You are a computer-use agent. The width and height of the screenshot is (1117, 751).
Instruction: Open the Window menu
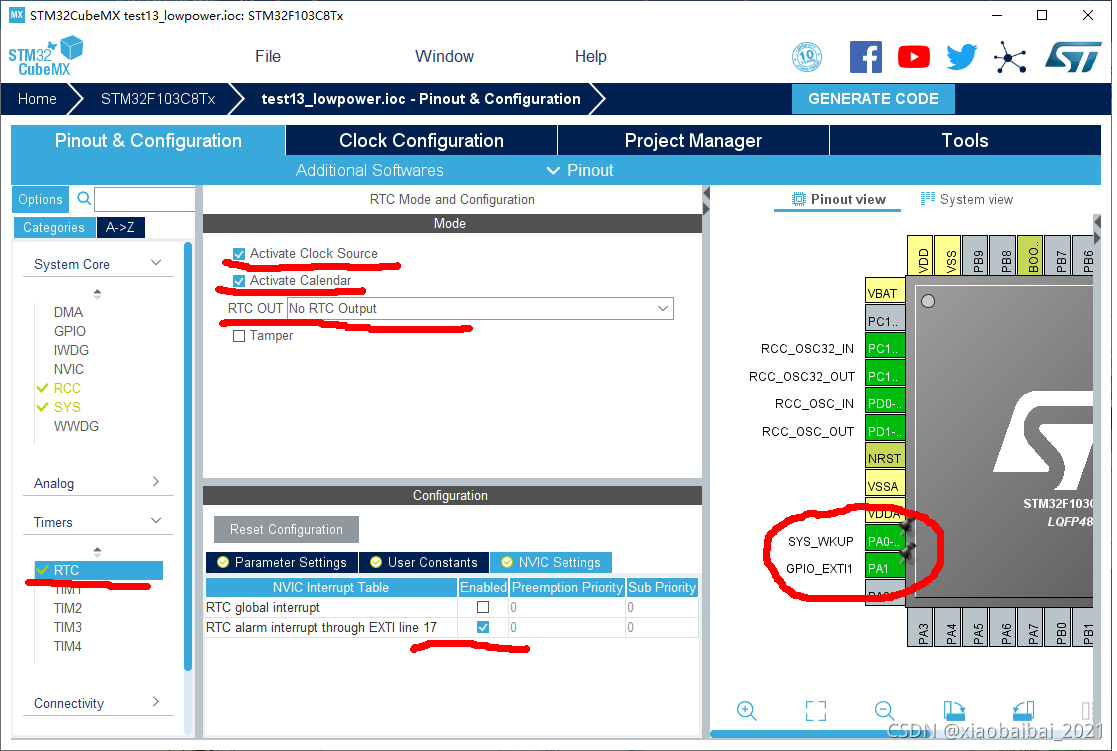point(445,56)
